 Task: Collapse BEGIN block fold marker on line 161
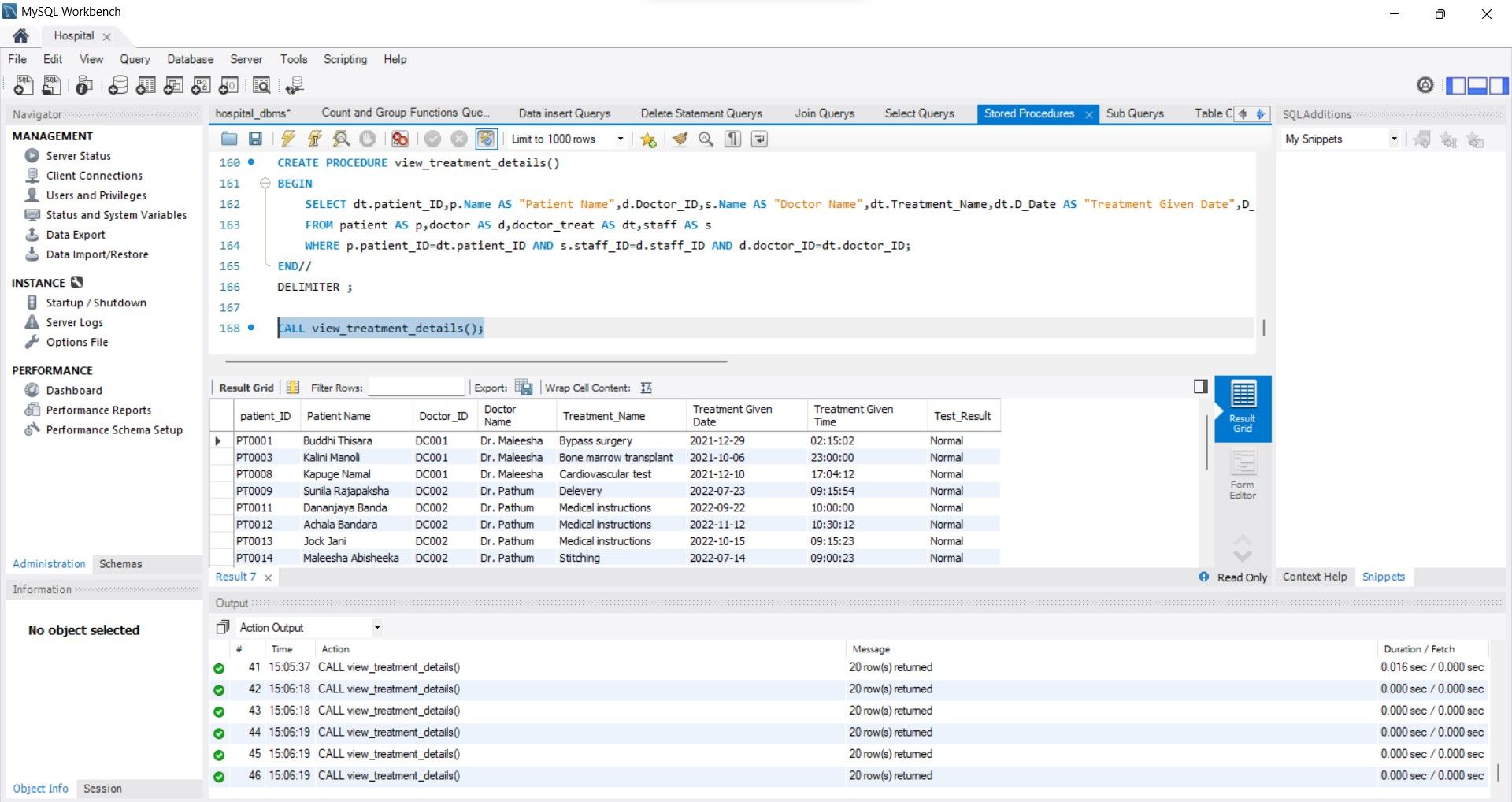click(x=265, y=184)
